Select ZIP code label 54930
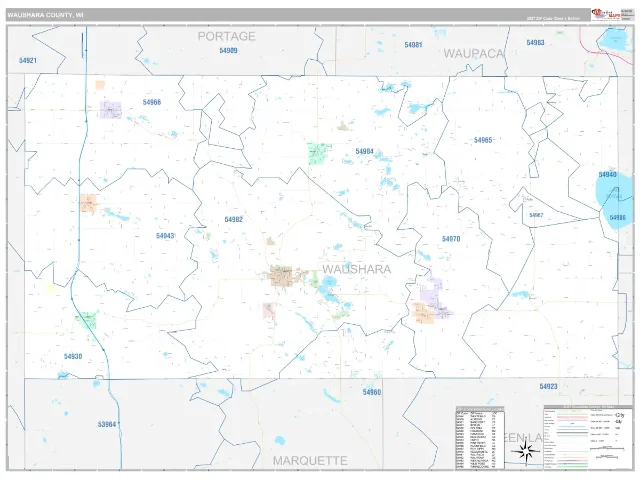640x480 pixels. [x=73, y=357]
